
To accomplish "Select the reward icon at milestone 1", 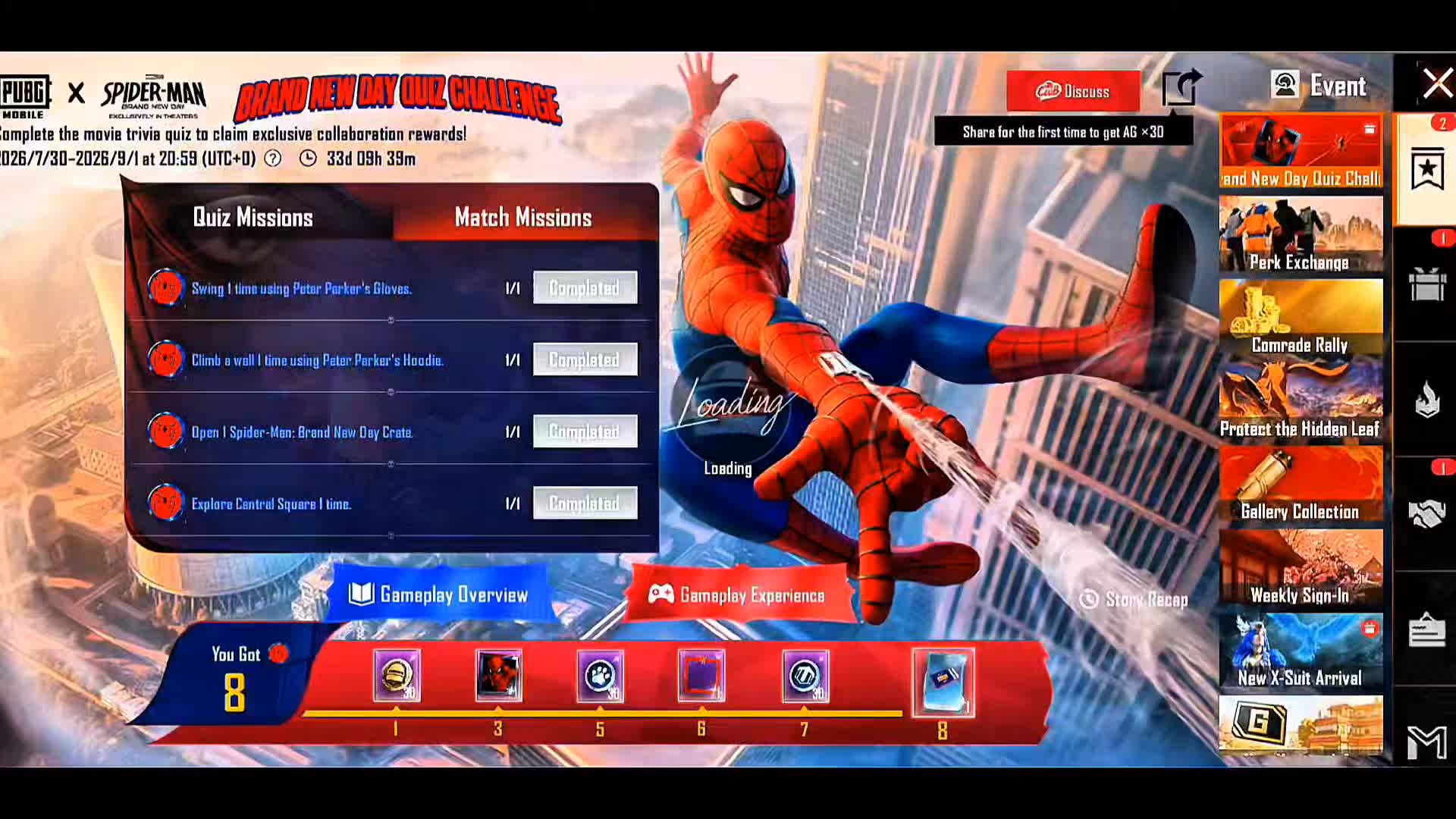I will pos(397,676).
